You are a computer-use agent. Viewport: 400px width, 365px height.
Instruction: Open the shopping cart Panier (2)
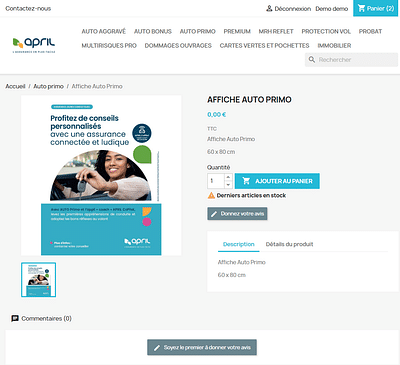tap(376, 8)
